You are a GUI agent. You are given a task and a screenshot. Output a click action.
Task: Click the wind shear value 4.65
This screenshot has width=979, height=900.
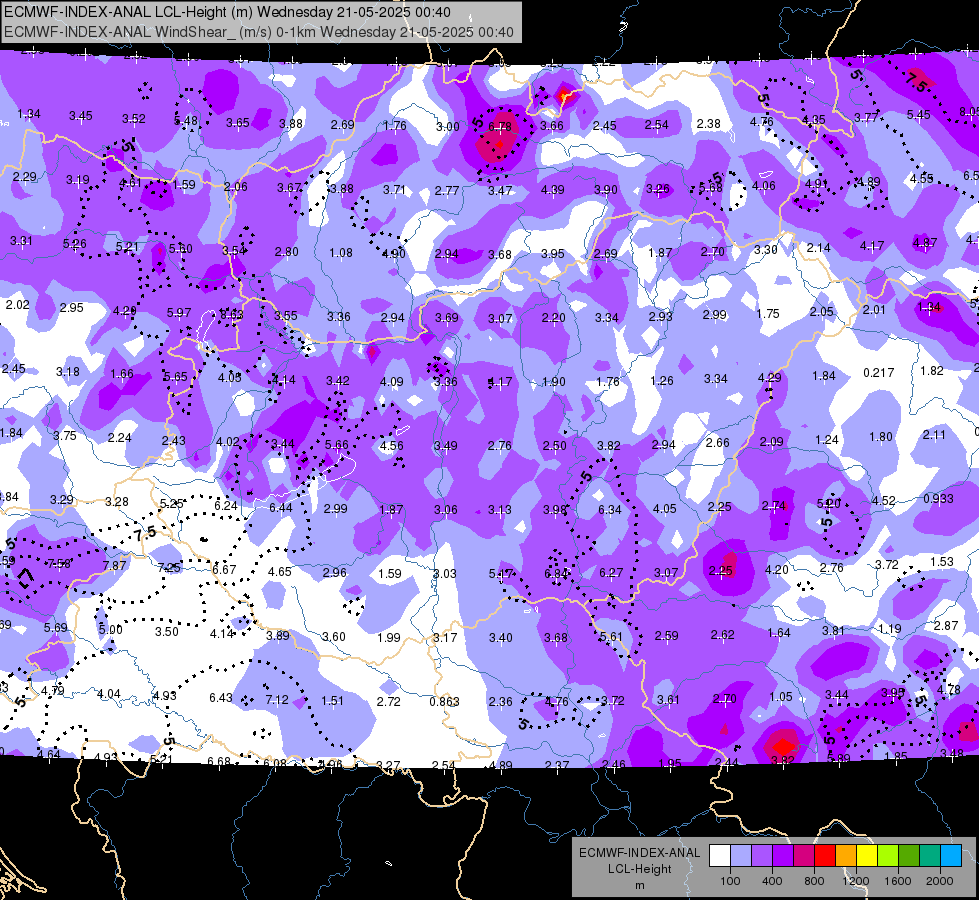[x=280, y=571]
